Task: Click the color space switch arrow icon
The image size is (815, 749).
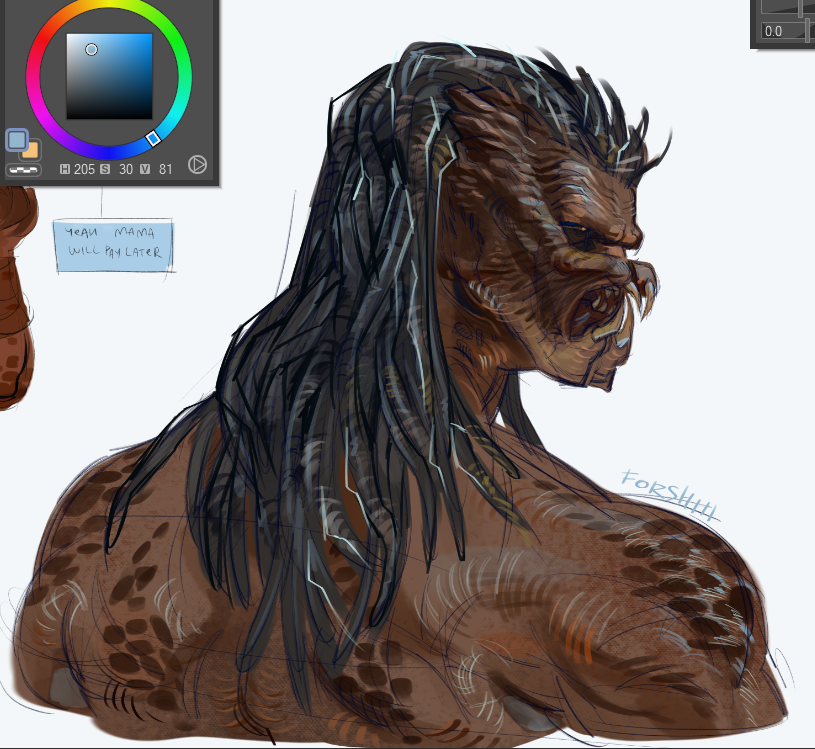Action: 197,164
